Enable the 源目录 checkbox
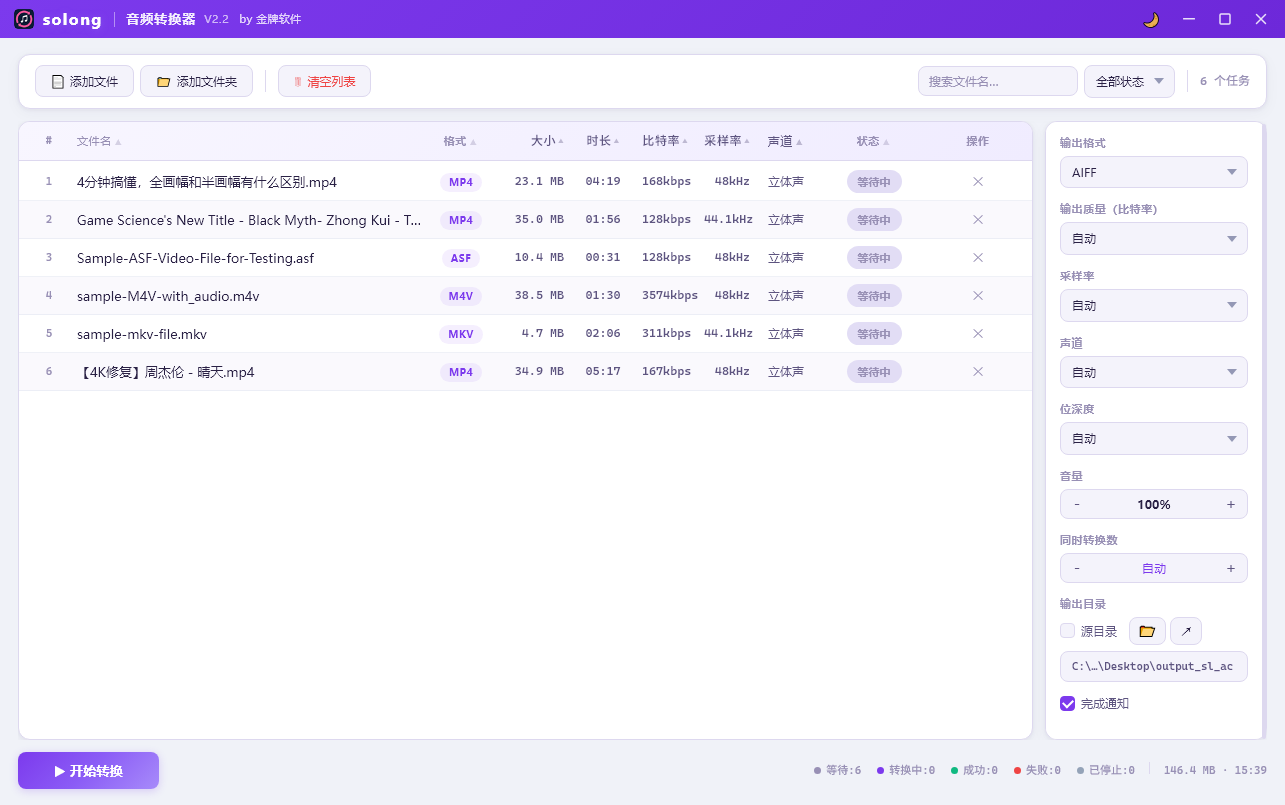The height and width of the screenshot is (805, 1285). (x=1068, y=631)
